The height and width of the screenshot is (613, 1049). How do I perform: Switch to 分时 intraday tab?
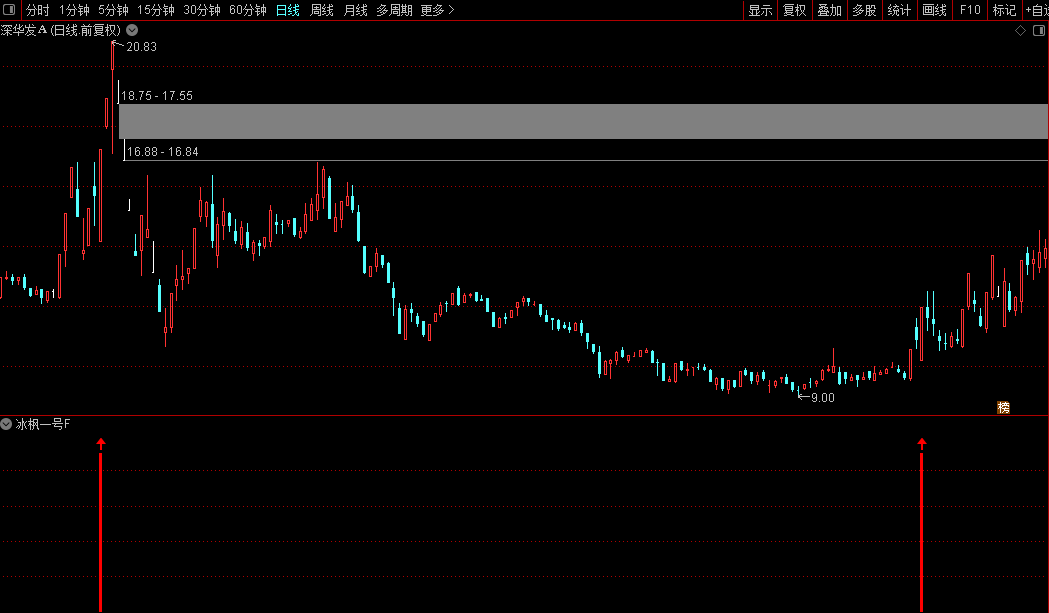[37, 10]
